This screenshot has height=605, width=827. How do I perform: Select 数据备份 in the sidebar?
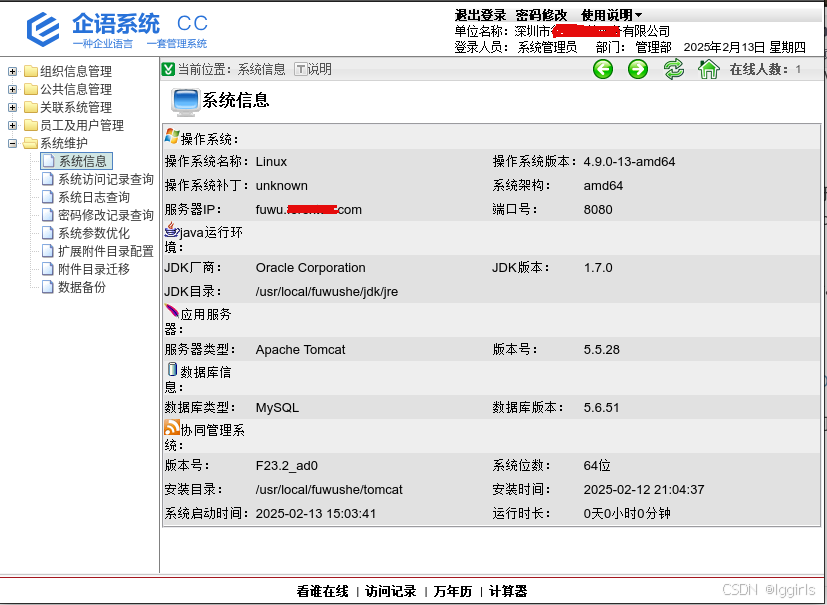pos(81,288)
